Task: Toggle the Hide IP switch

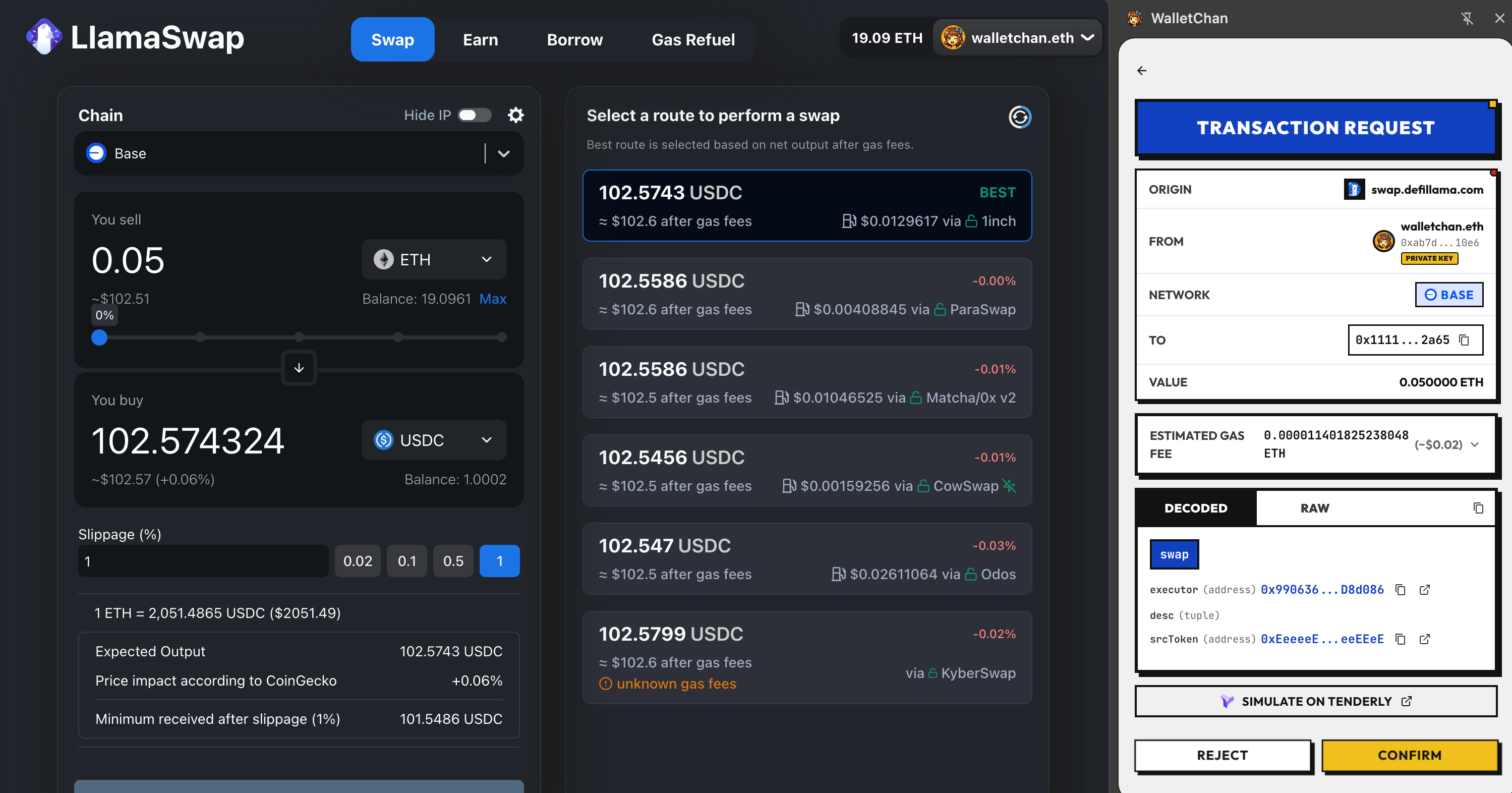Action: [x=474, y=115]
